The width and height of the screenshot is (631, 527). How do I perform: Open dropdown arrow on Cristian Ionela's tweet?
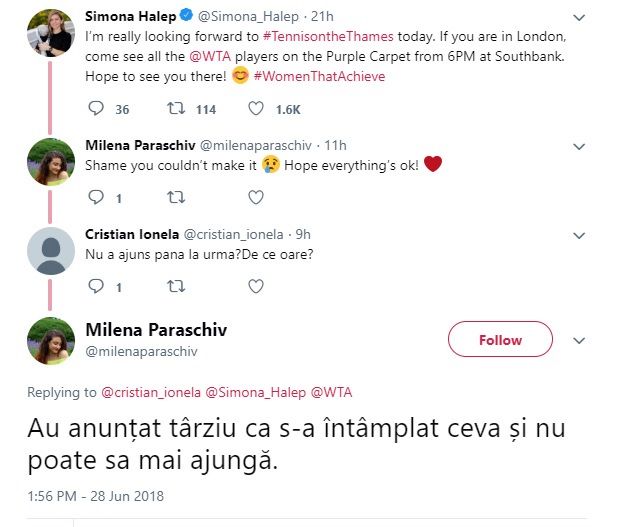pos(579,235)
